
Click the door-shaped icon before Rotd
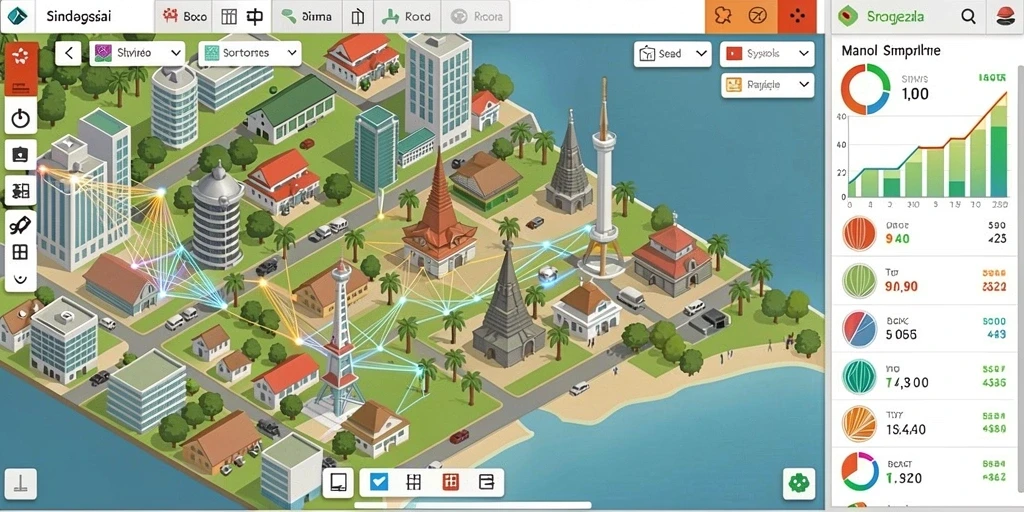click(357, 17)
